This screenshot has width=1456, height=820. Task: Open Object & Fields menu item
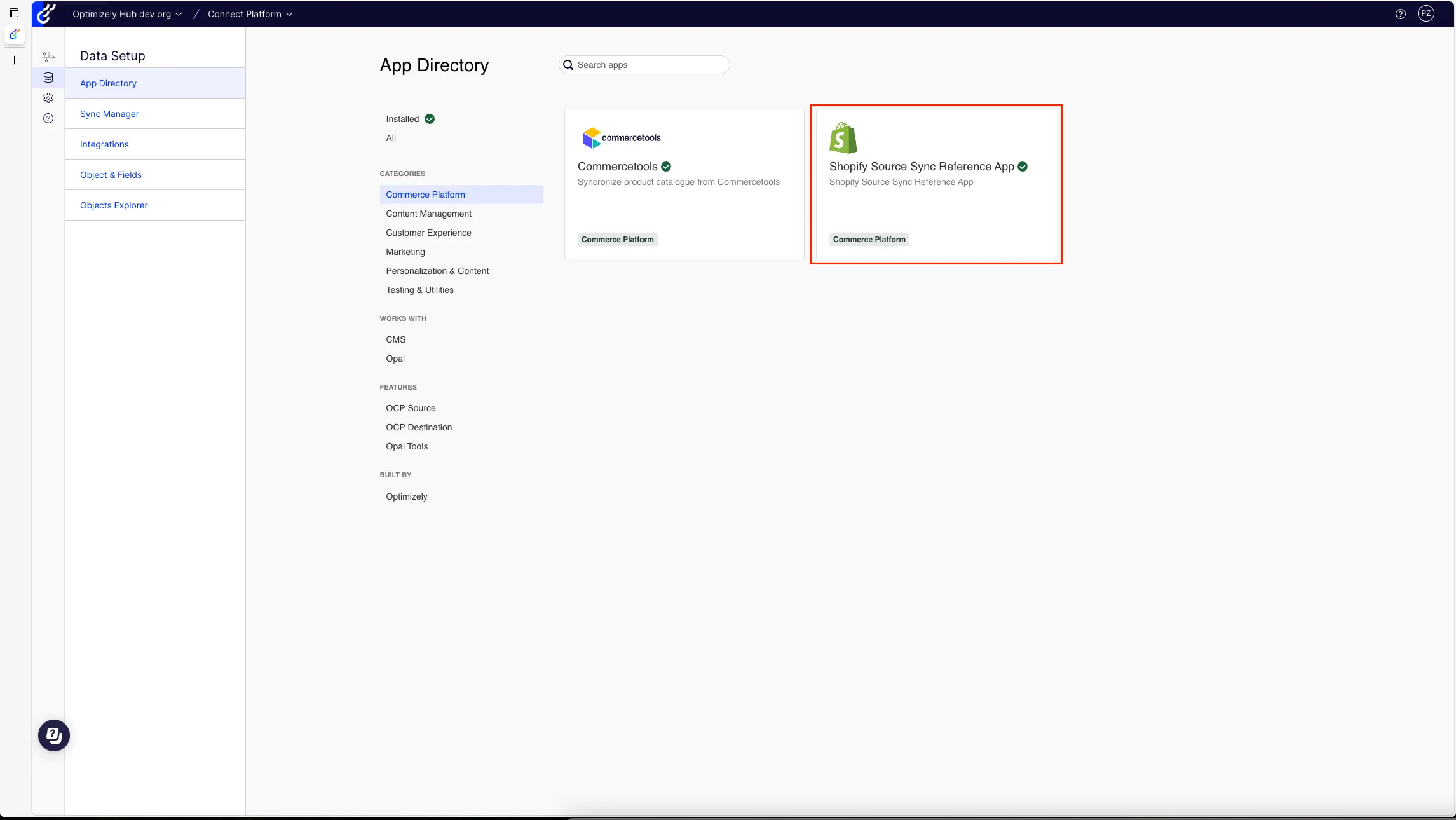[x=155, y=175]
